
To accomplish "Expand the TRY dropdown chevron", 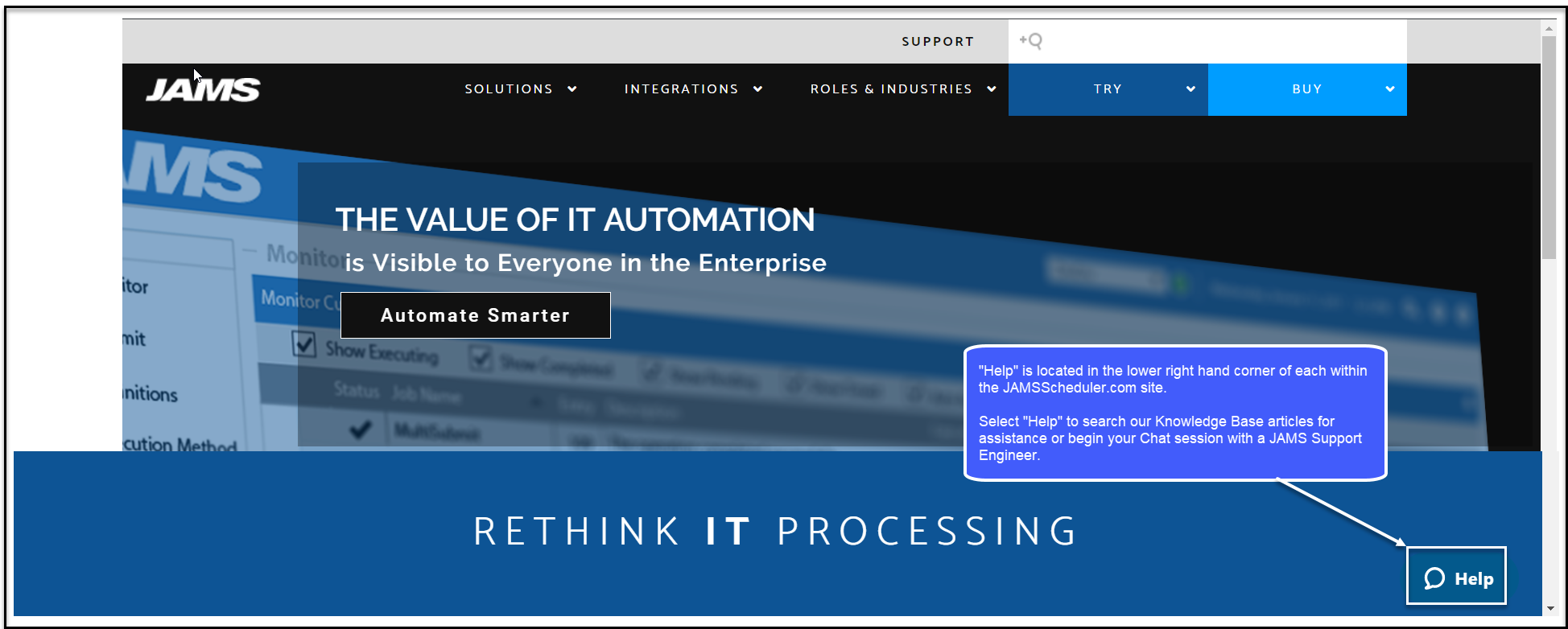I will (x=1190, y=89).
